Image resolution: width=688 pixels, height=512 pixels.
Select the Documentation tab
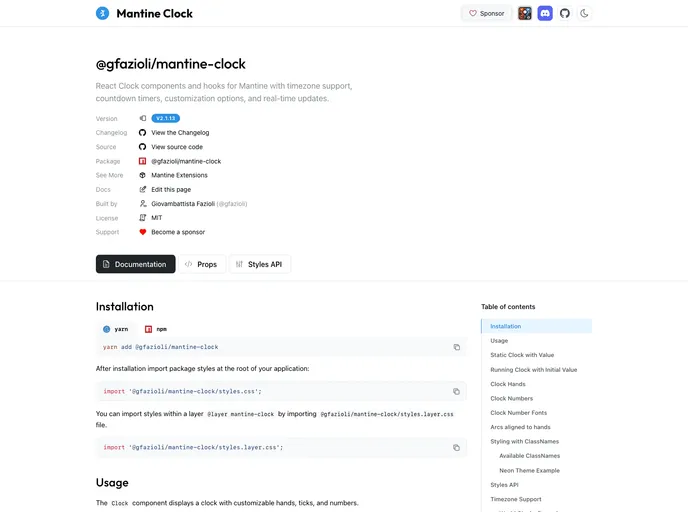point(135,264)
